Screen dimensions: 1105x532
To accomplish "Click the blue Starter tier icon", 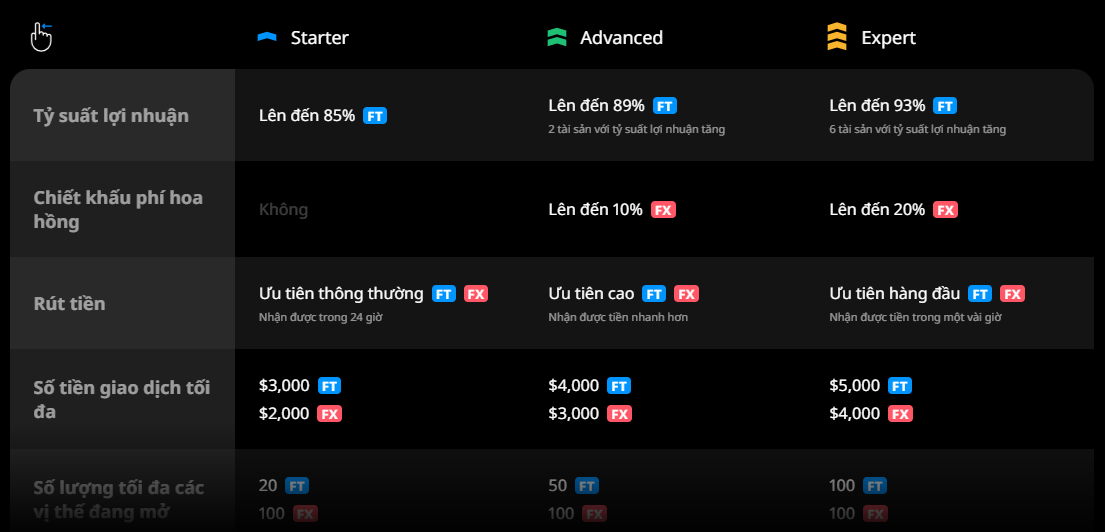I will [x=267, y=37].
